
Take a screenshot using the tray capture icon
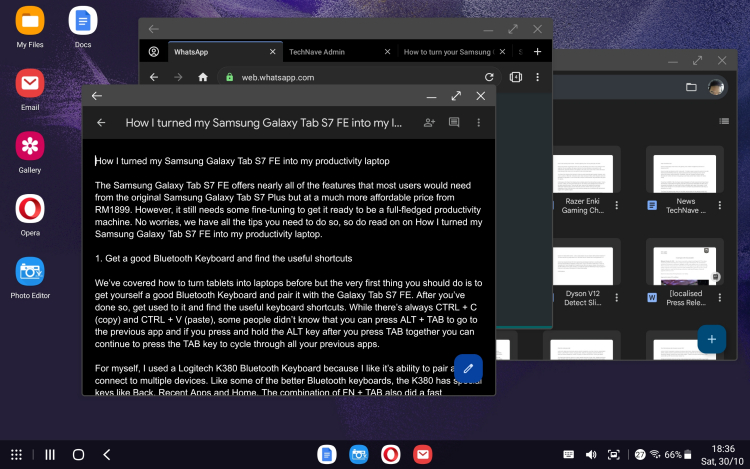pyautogui.click(x=614, y=455)
